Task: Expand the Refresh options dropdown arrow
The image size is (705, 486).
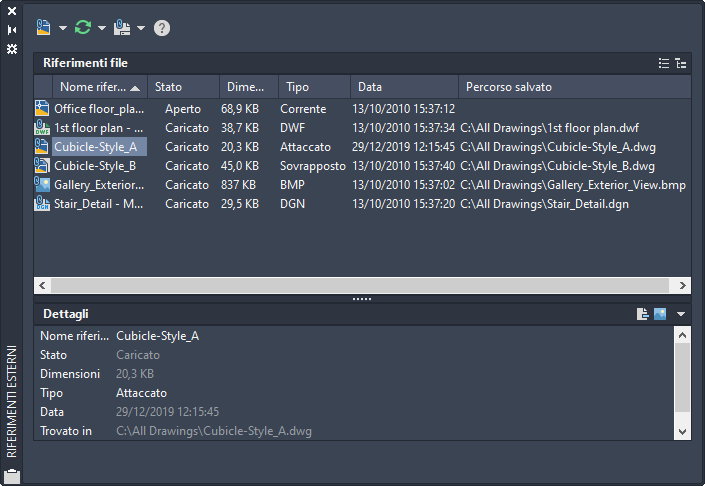Action: coord(102,28)
